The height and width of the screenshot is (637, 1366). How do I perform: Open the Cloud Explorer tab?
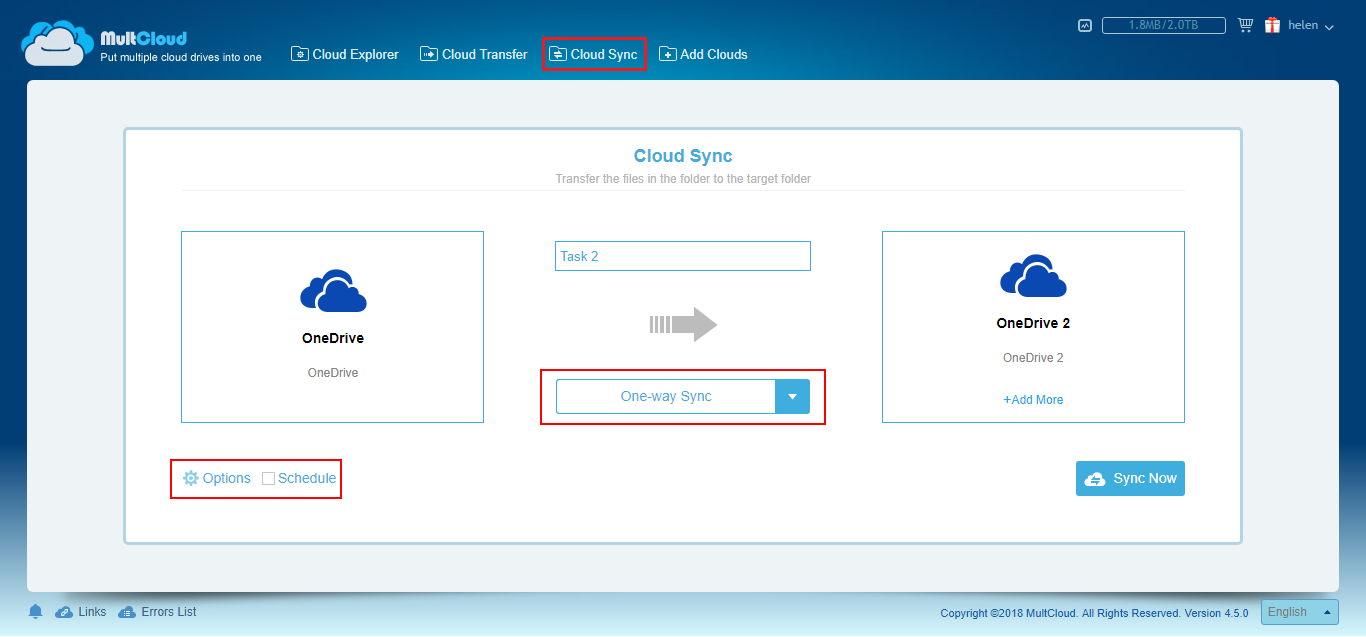pos(345,54)
